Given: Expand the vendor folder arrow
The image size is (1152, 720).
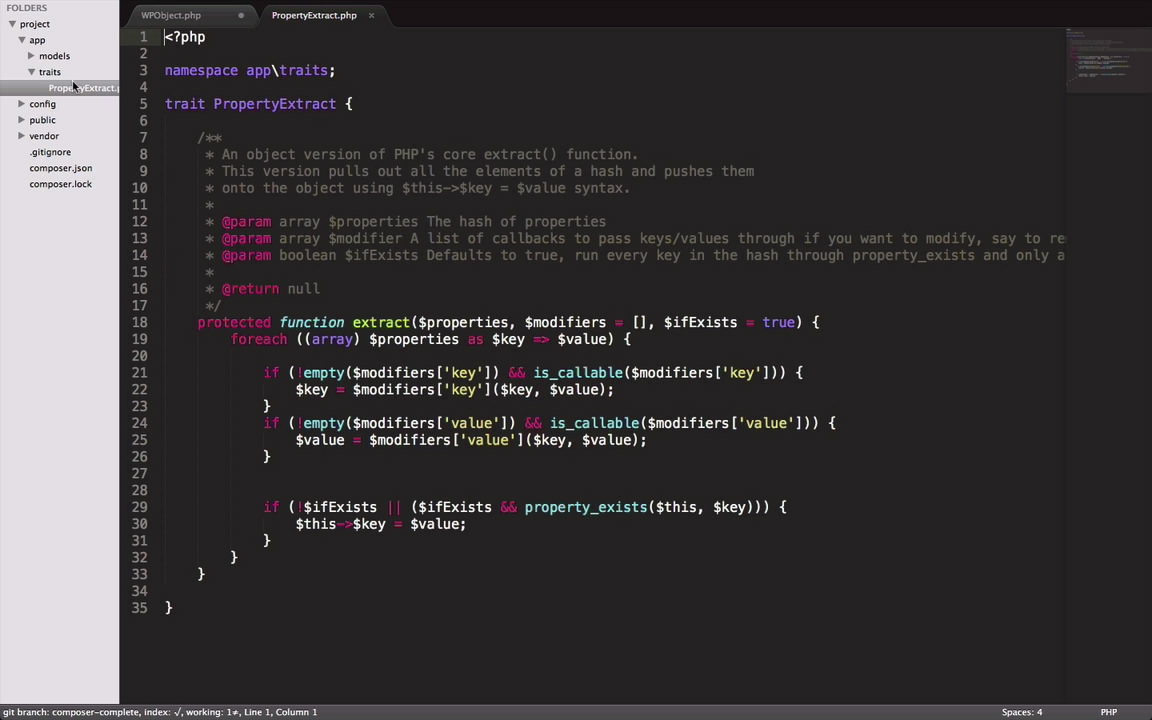Looking at the screenshot, I should [x=22, y=136].
